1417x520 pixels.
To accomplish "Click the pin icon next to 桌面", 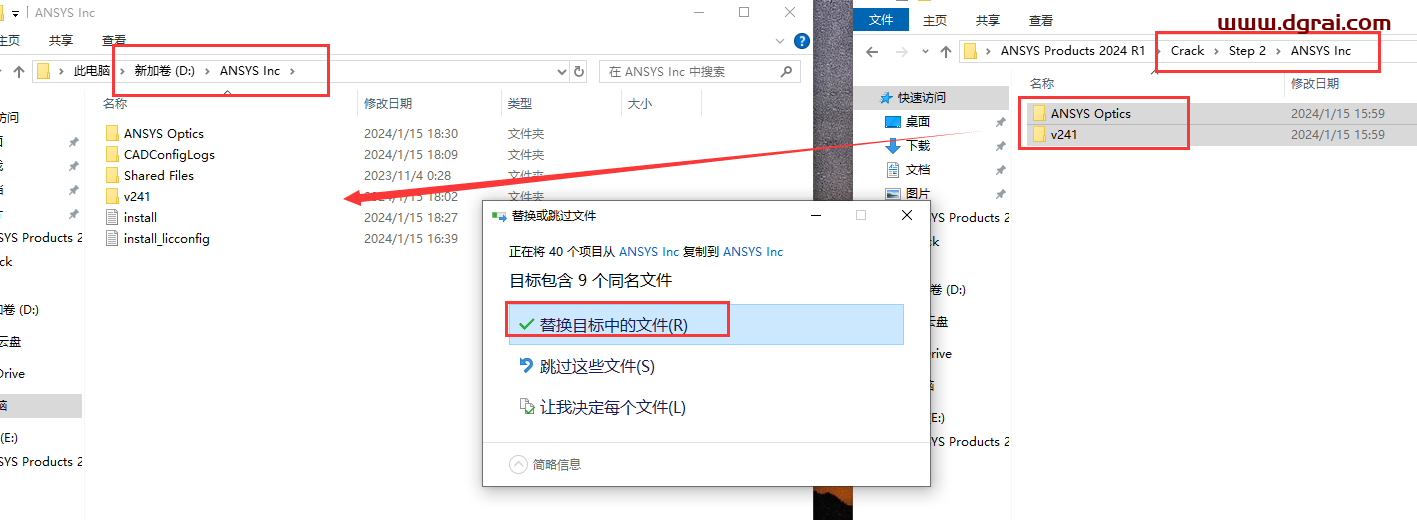I will (x=1000, y=122).
